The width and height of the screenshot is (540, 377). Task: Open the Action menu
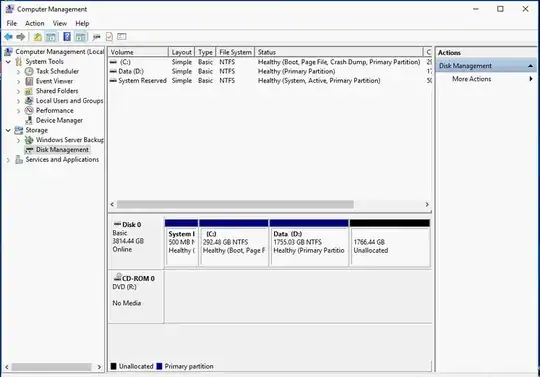(34, 23)
